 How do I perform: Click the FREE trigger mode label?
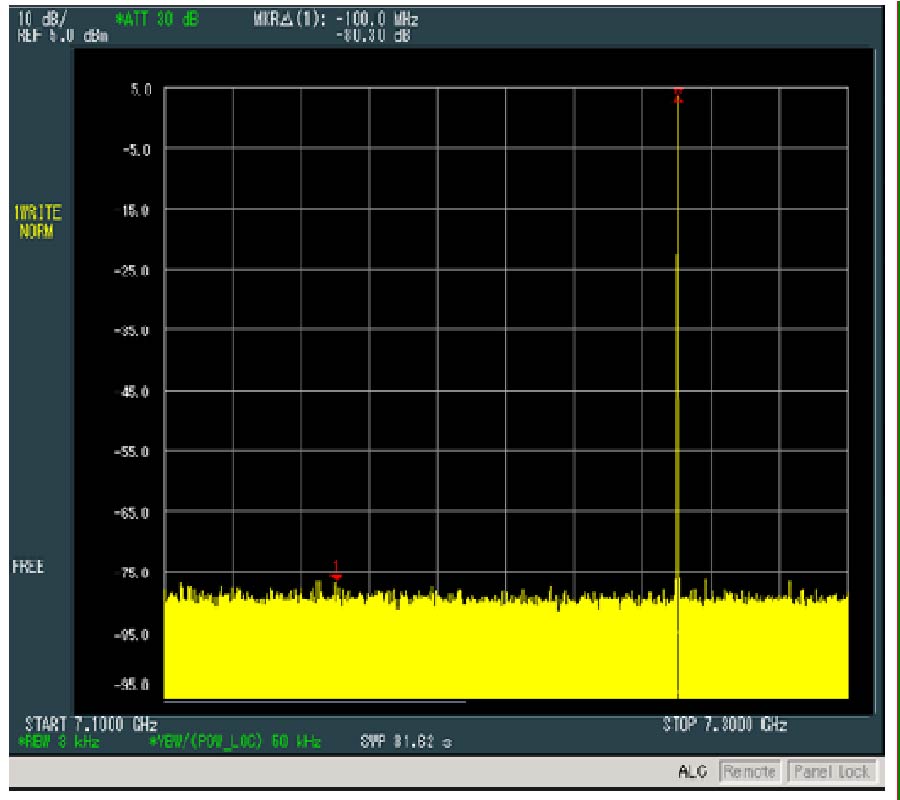(28, 567)
